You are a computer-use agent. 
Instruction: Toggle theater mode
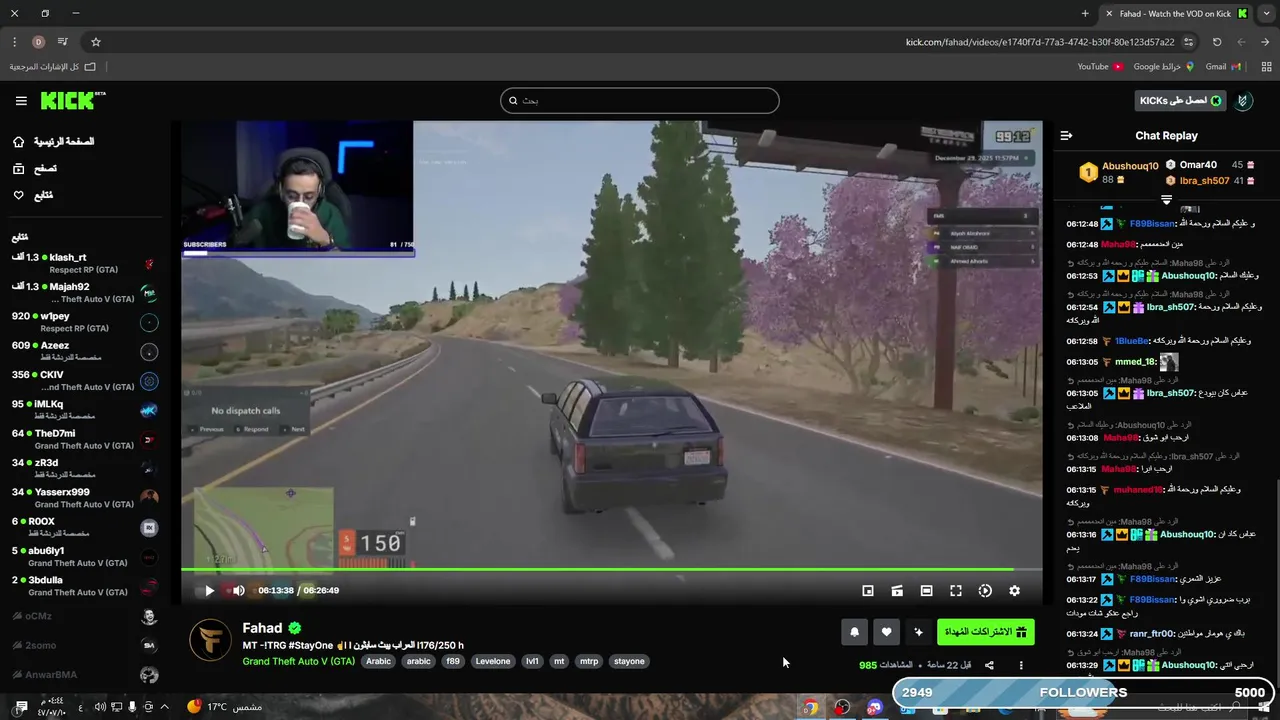click(926, 591)
